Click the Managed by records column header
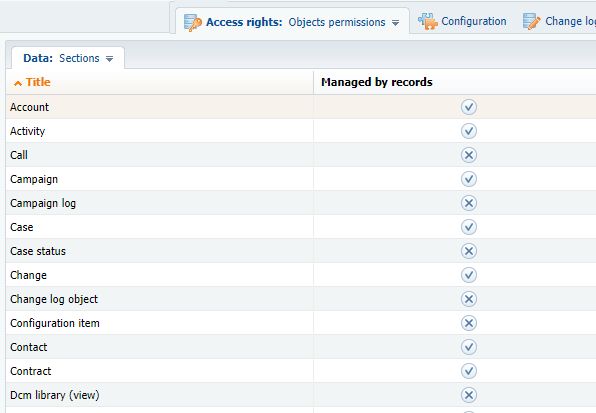Image resolution: width=596 pixels, height=413 pixels. [x=377, y=82]
